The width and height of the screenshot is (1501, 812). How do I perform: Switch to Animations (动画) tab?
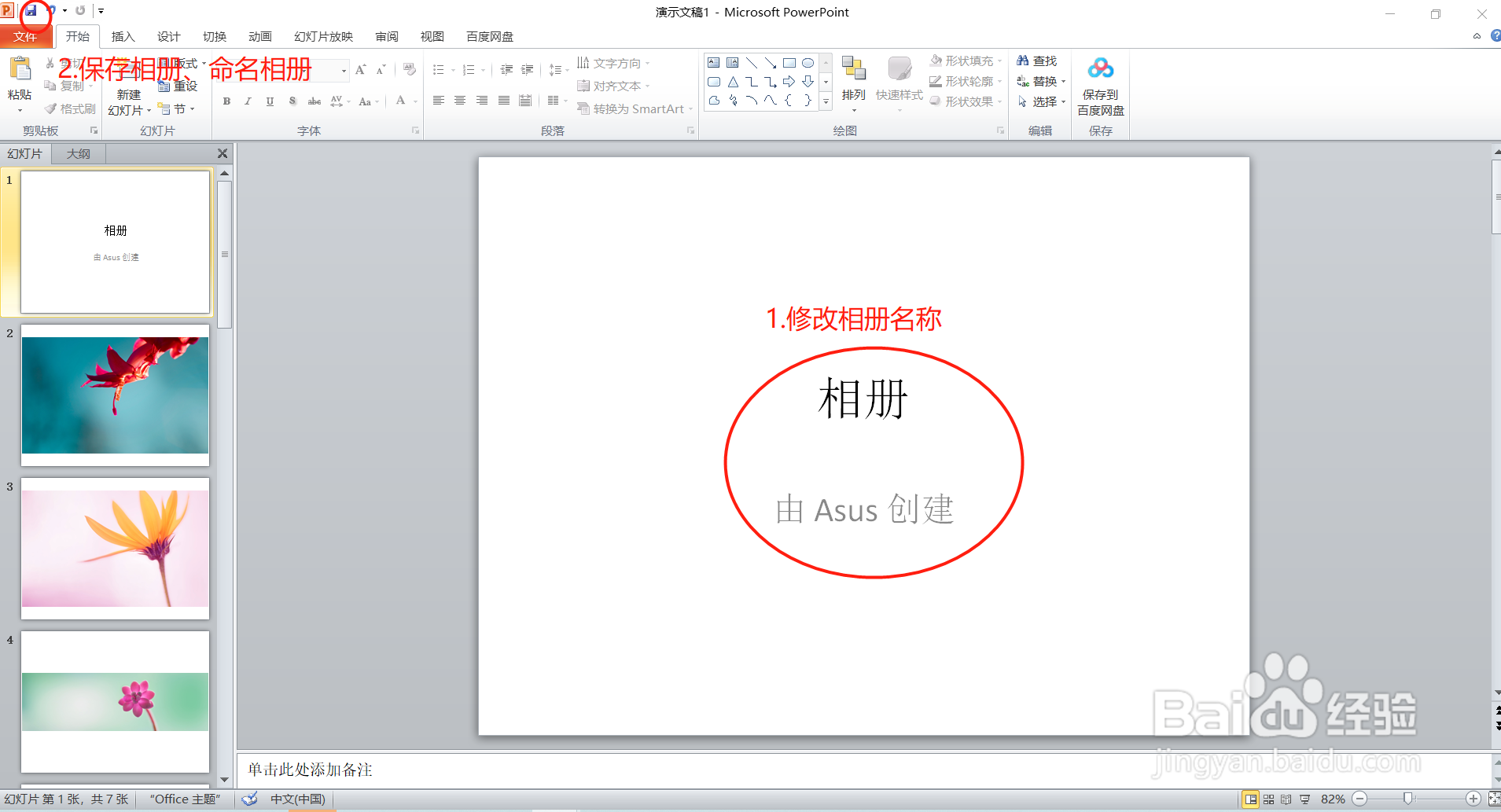(x=260, y=37)
